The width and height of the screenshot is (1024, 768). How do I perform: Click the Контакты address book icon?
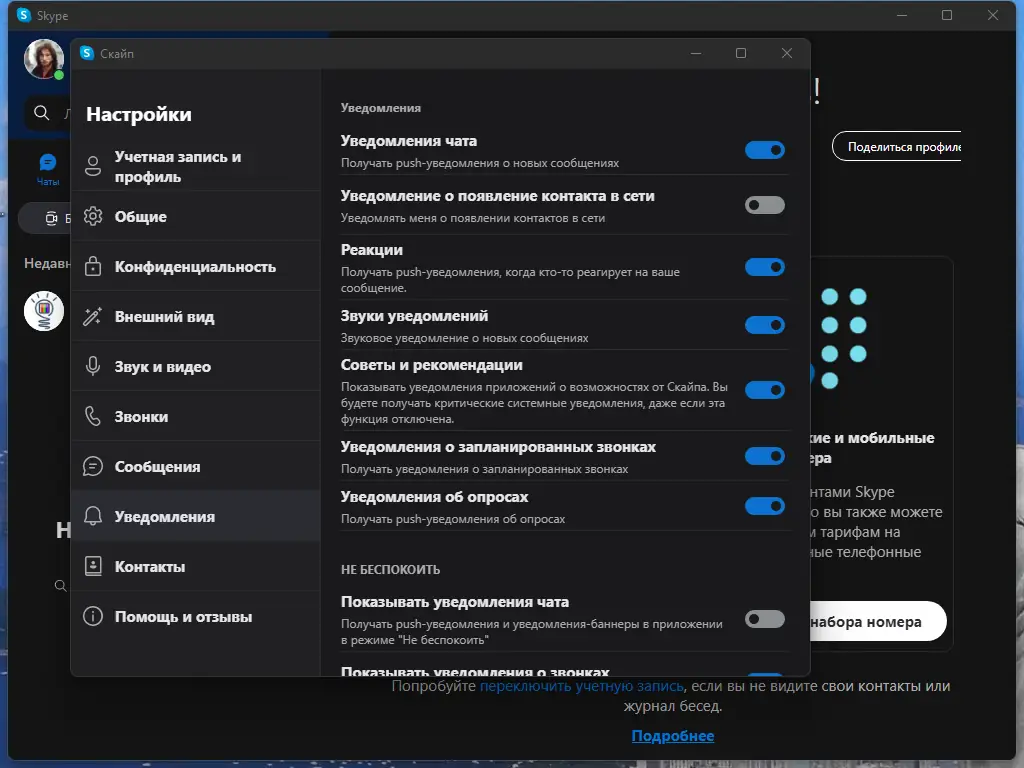(x=93, y=566)
